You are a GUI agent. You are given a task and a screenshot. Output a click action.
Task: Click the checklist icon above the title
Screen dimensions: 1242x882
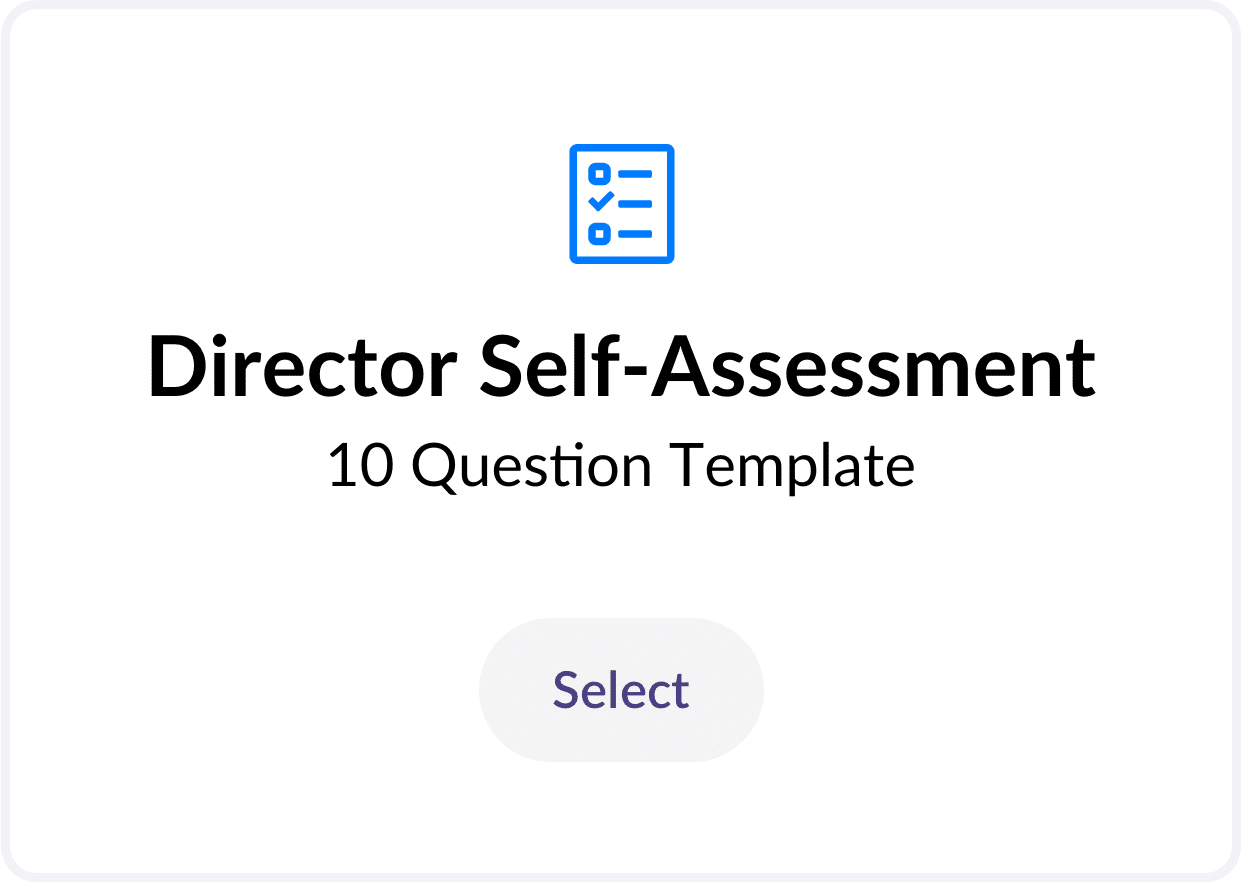click(x=621, y=204)
